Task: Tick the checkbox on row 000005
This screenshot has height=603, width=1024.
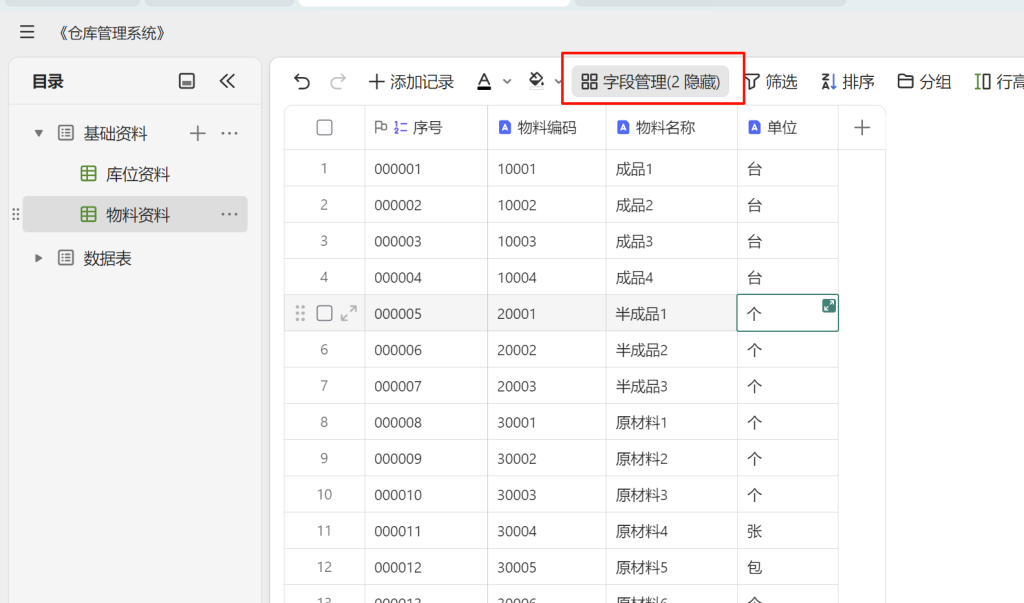Action: coord(325,313)
